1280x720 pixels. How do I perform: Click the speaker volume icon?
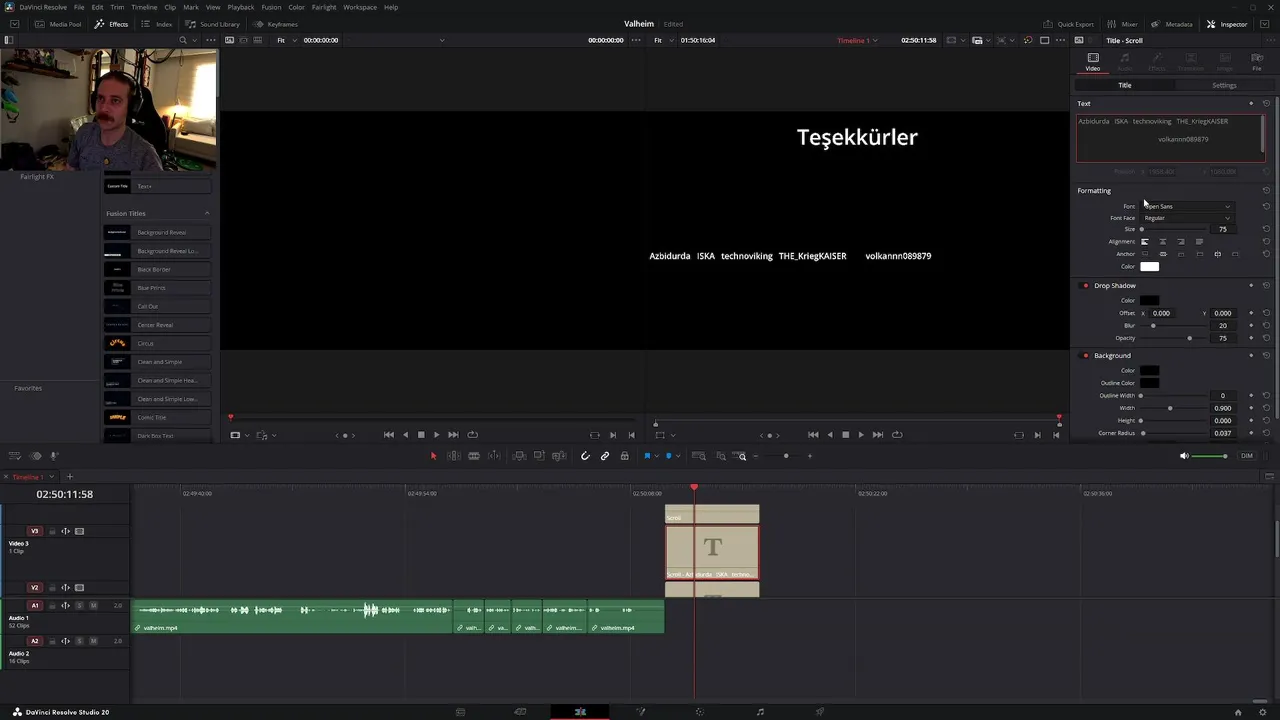click(1184, 456)
